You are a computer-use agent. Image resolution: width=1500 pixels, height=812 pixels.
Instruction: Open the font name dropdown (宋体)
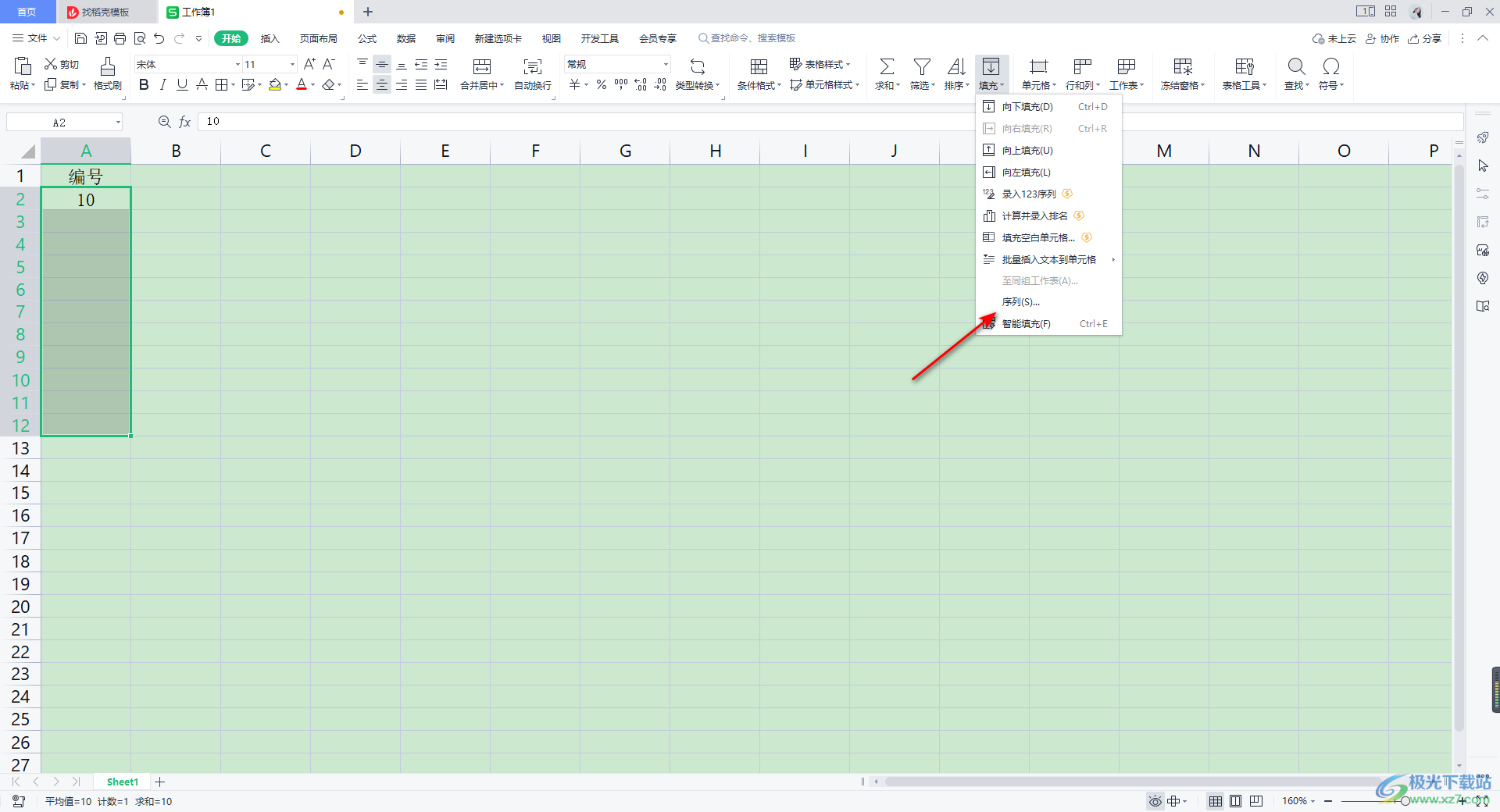point(237,64)
